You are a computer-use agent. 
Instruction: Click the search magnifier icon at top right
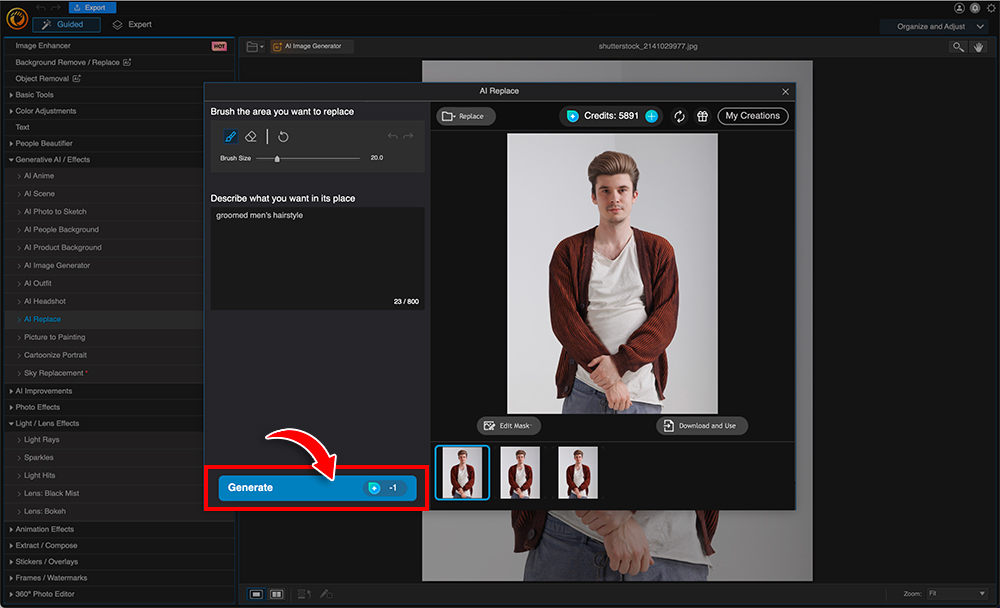pyautogui.click(x=958, y=47)
